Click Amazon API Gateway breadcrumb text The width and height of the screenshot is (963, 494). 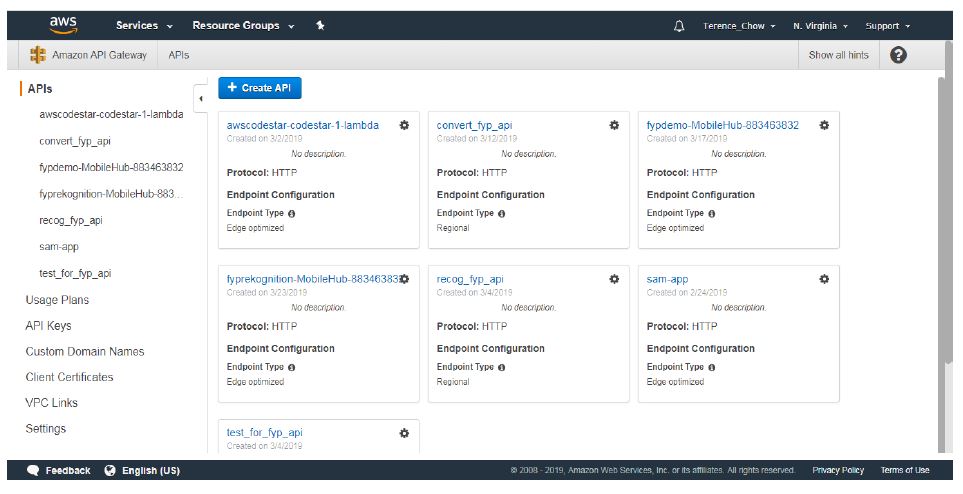coord(99,55)
